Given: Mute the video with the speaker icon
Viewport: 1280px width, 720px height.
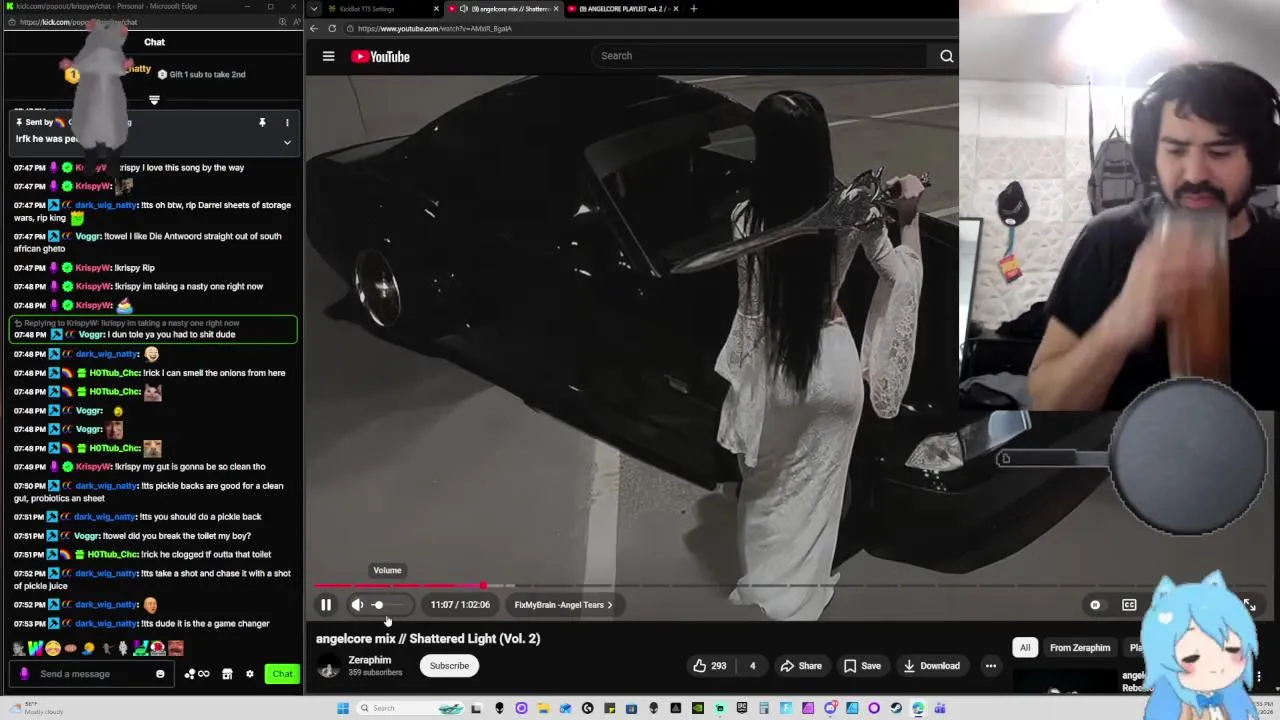Looking at the screenshot, I should tap(357, 605).
